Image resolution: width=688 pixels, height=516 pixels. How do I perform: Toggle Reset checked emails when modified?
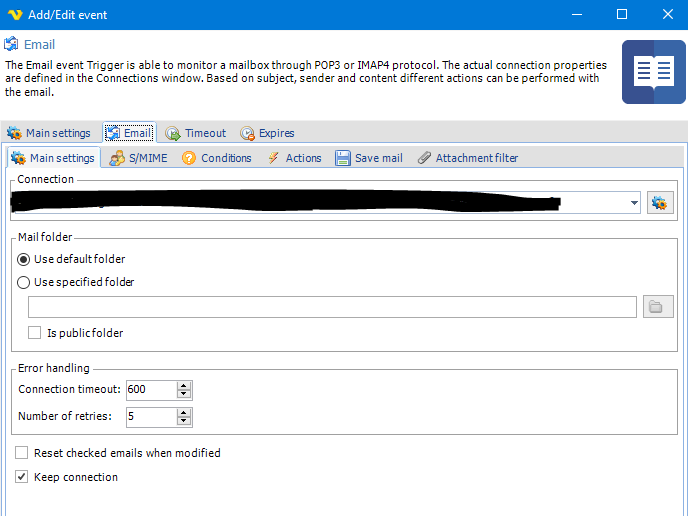point(22,453)
